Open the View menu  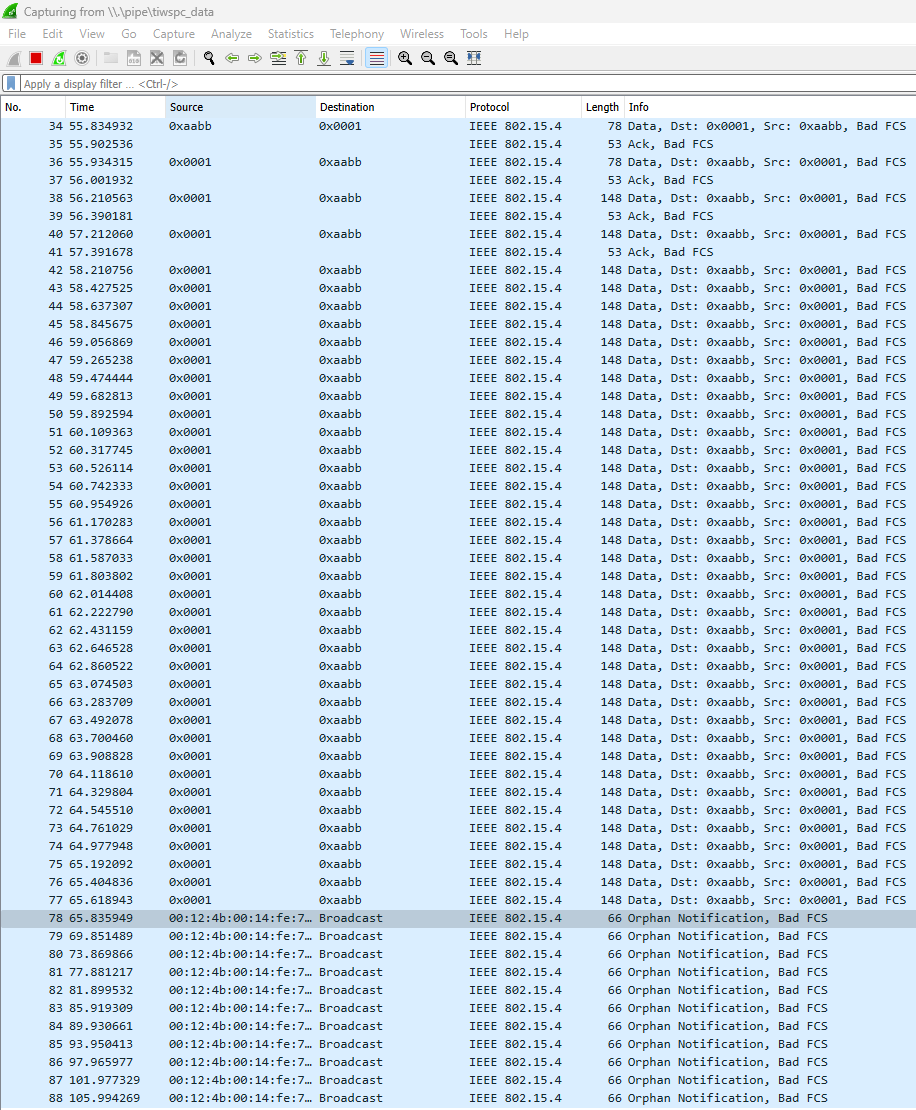pos(92,34)
